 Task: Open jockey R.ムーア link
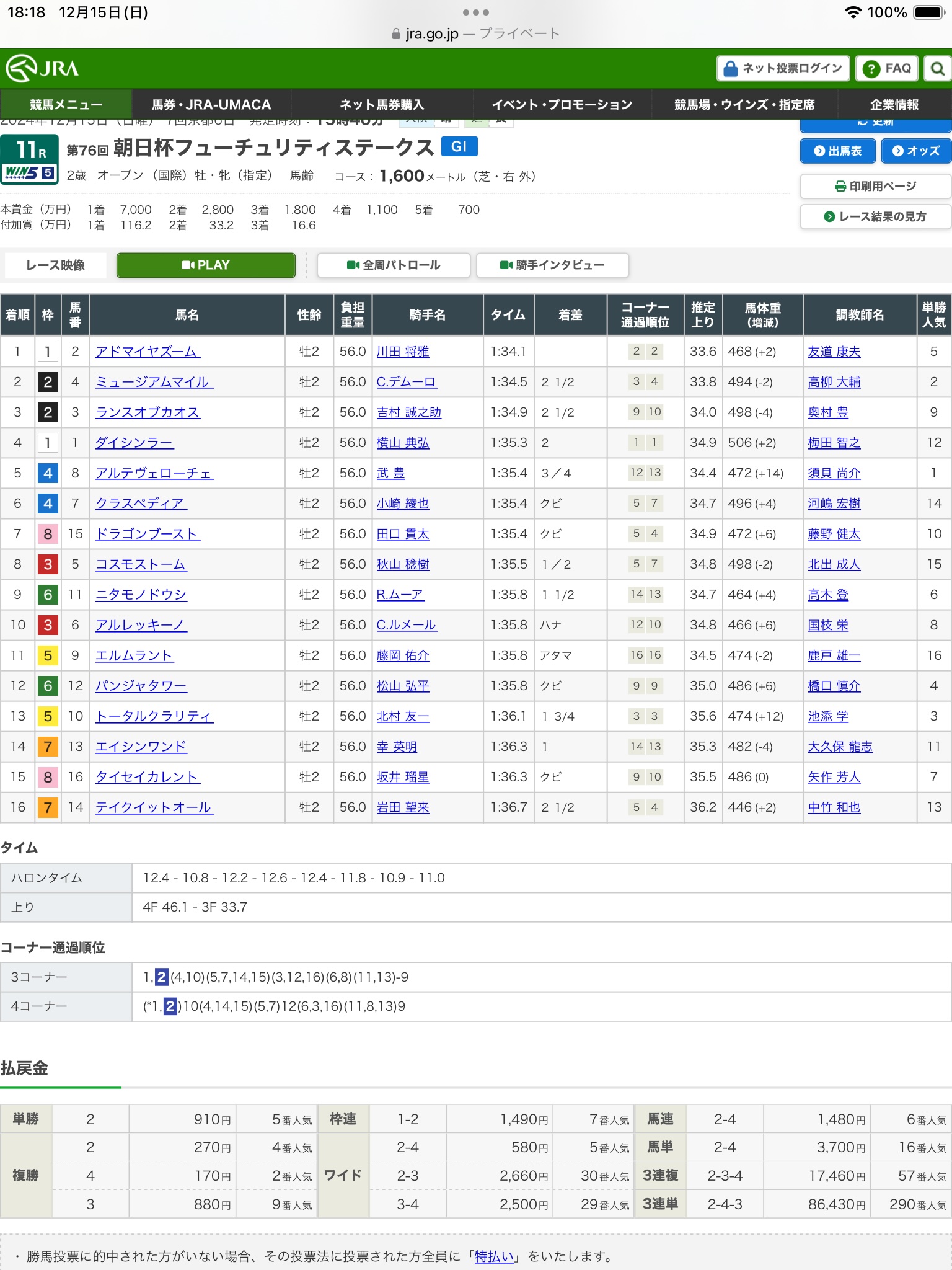[x=400, y=595]
